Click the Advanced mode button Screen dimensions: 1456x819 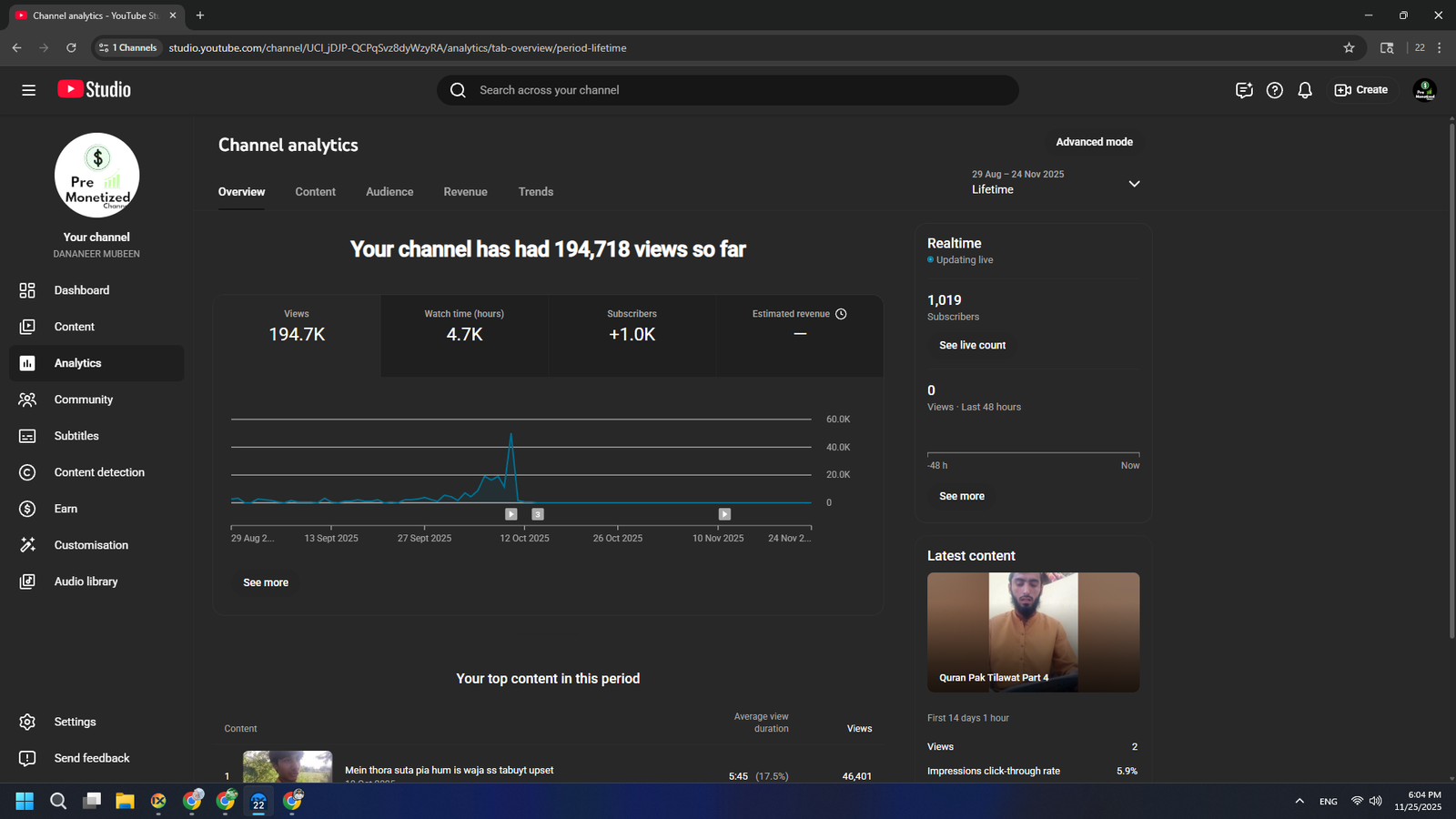(1094, 142)
